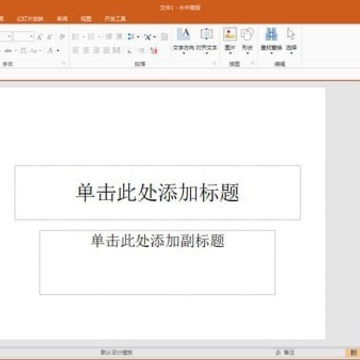Change text case with Aa button
360x360 pixels.
pos(34,51)
